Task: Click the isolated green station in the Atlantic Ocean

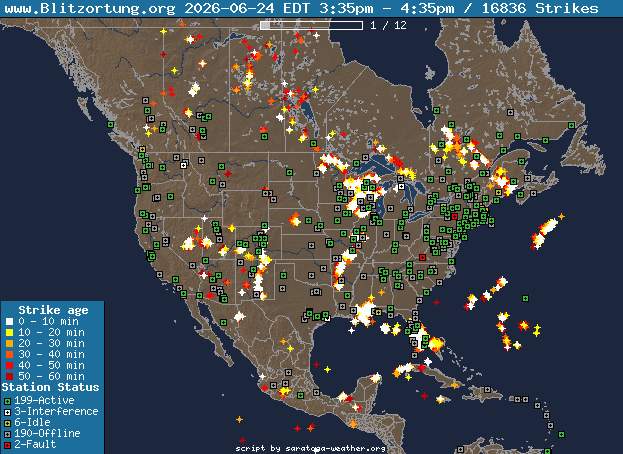Action: [525, 298]
